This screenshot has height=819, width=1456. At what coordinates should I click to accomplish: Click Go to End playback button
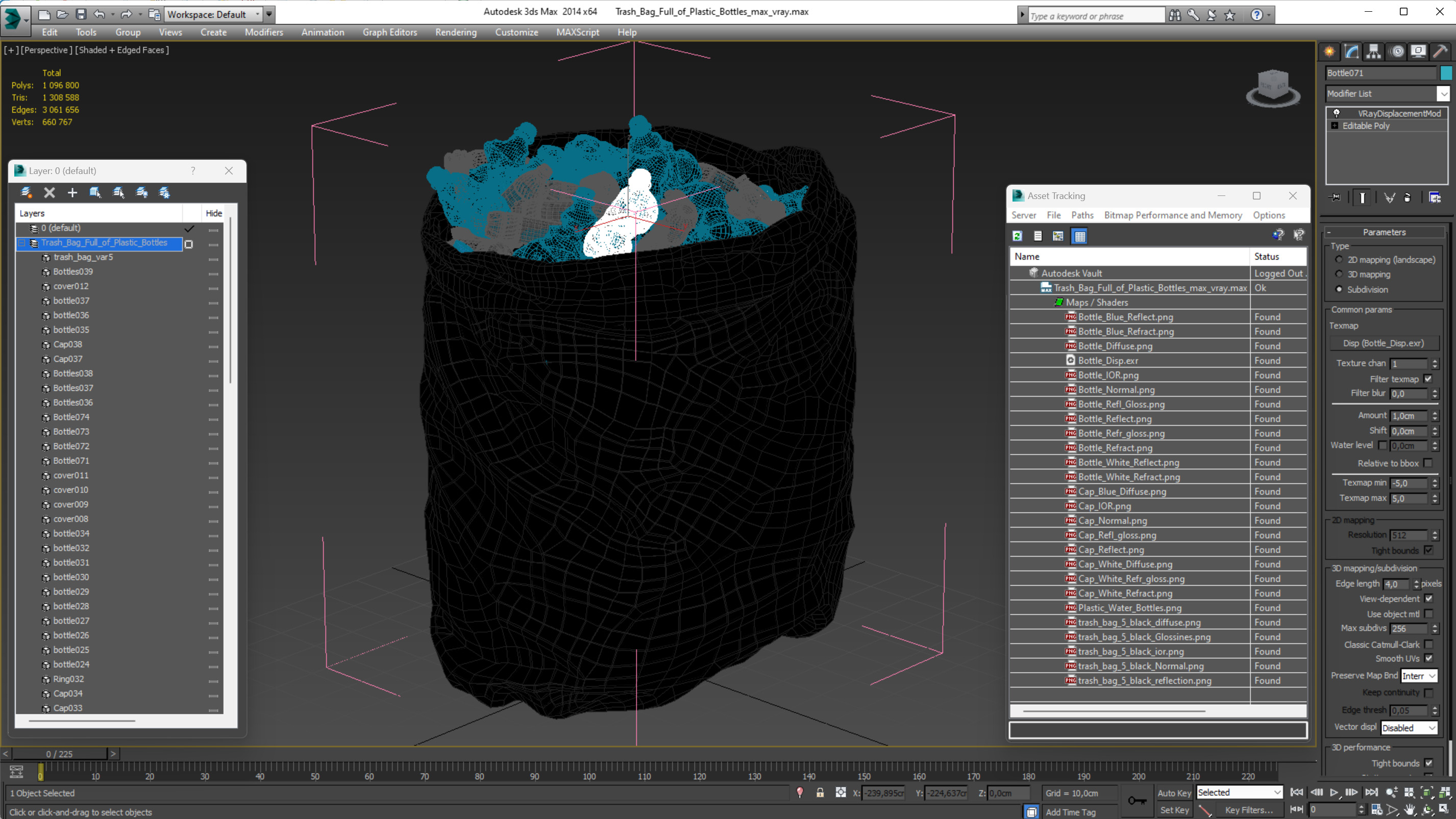point(1371,792)
